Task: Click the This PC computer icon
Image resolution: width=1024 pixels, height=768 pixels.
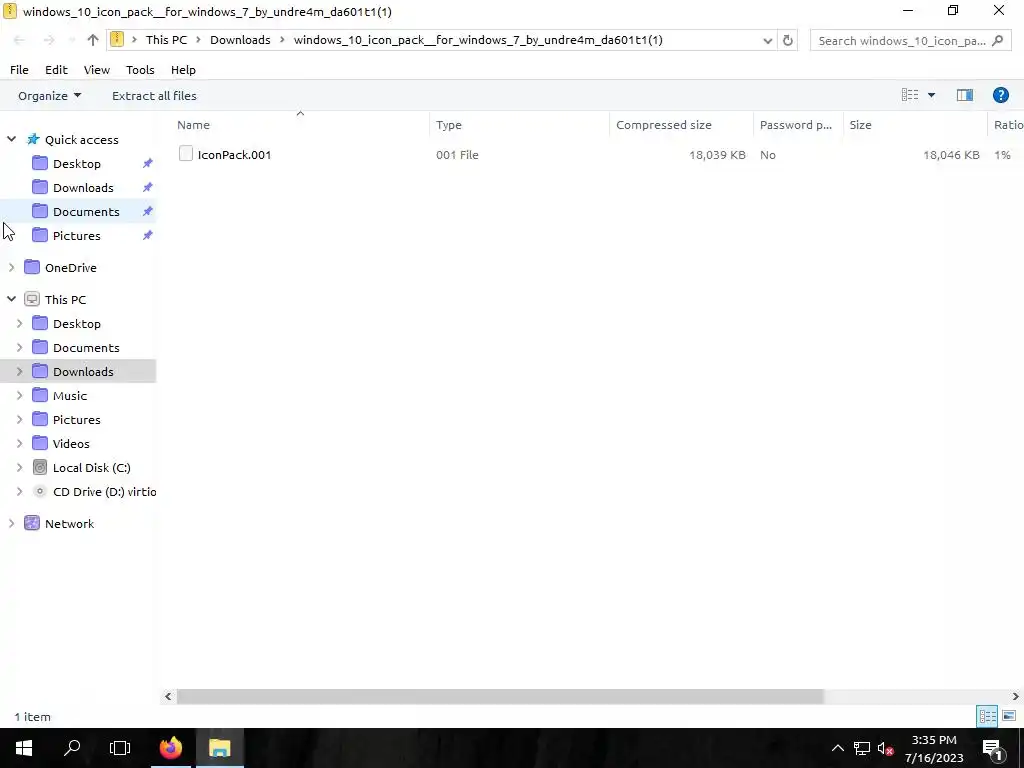Action: [31, 299]
